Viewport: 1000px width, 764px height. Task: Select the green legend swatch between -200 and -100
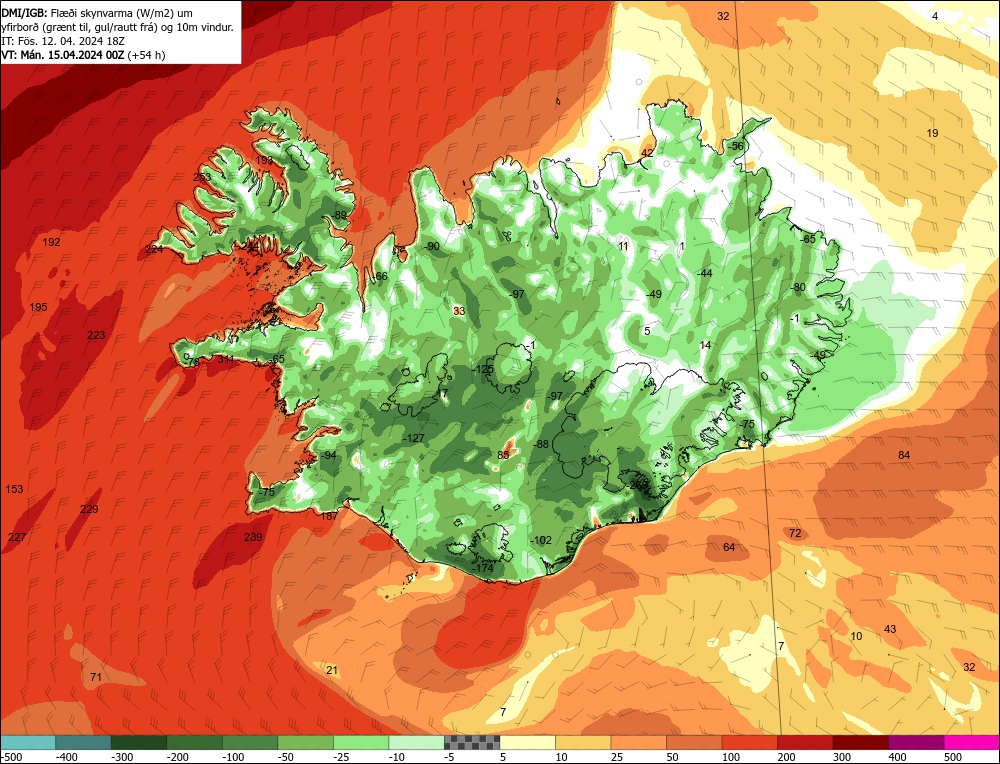coord(195,742)
